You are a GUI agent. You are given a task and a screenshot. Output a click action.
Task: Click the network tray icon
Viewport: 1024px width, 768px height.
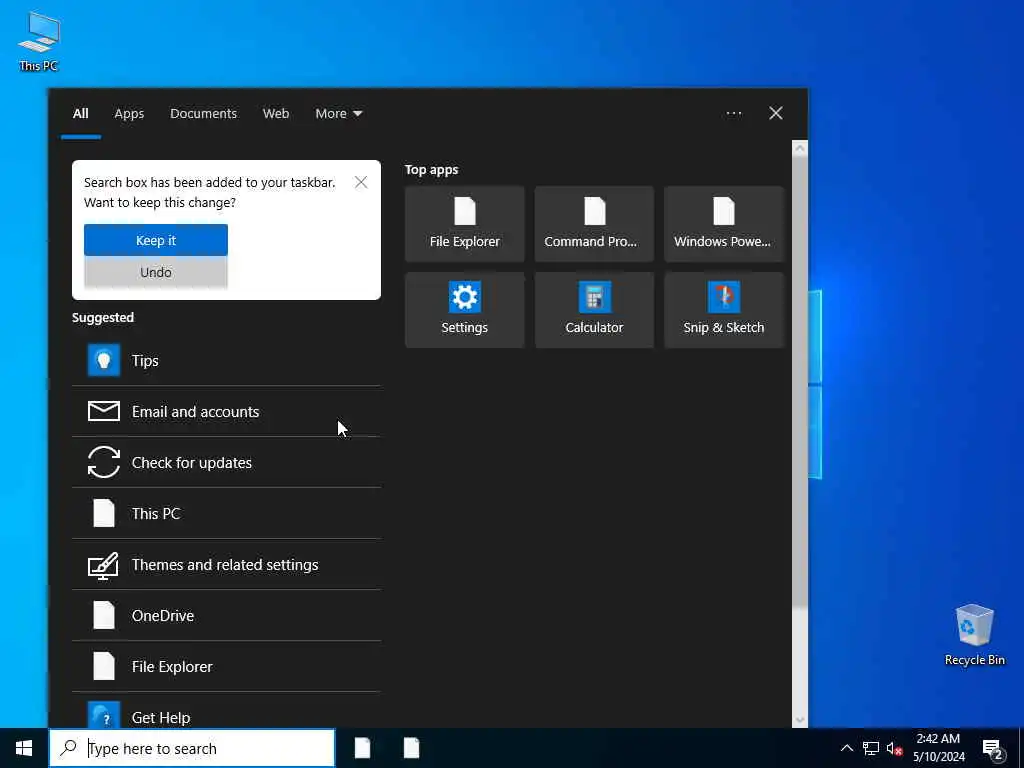coord(871,748)
